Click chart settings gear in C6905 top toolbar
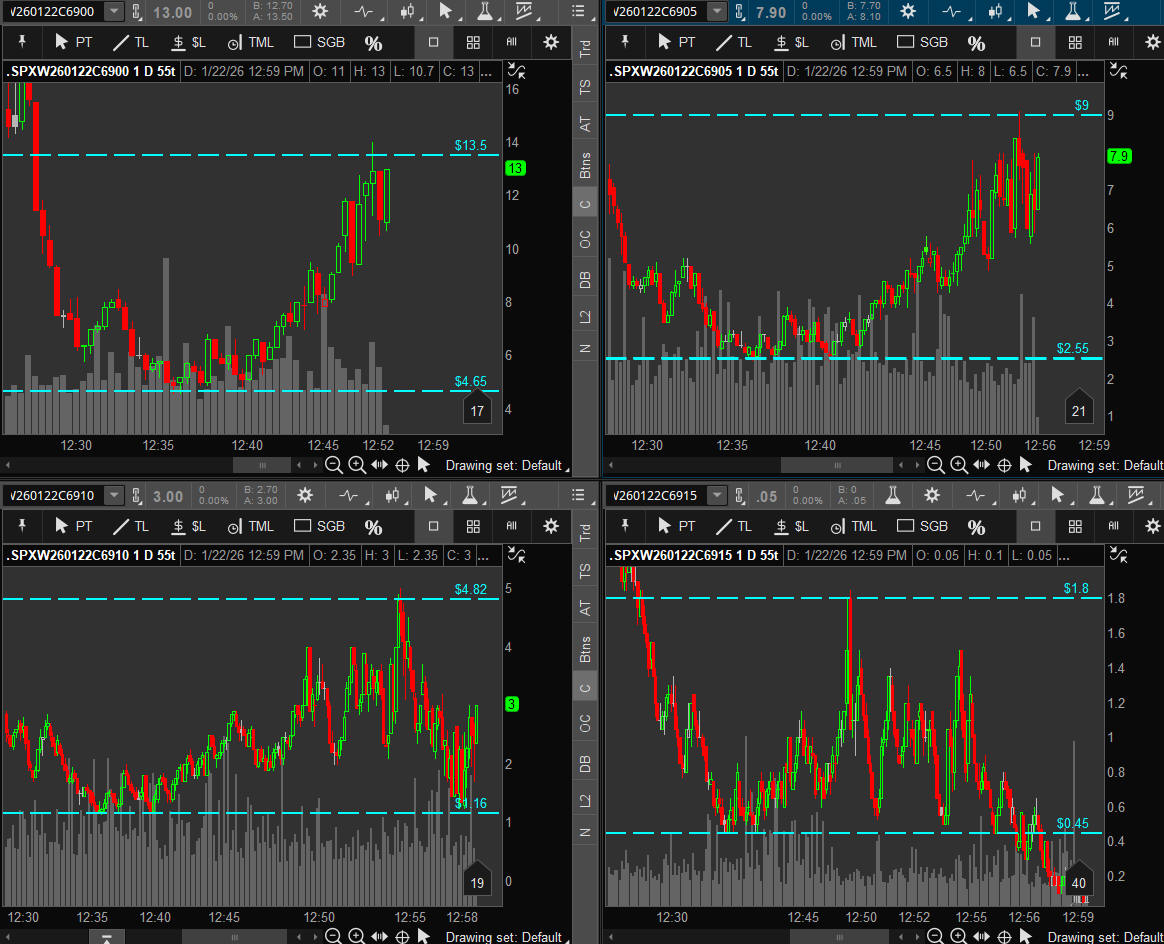Image resolution: width=1164 pixels, height=944 pixels. [x=908, y=11]
